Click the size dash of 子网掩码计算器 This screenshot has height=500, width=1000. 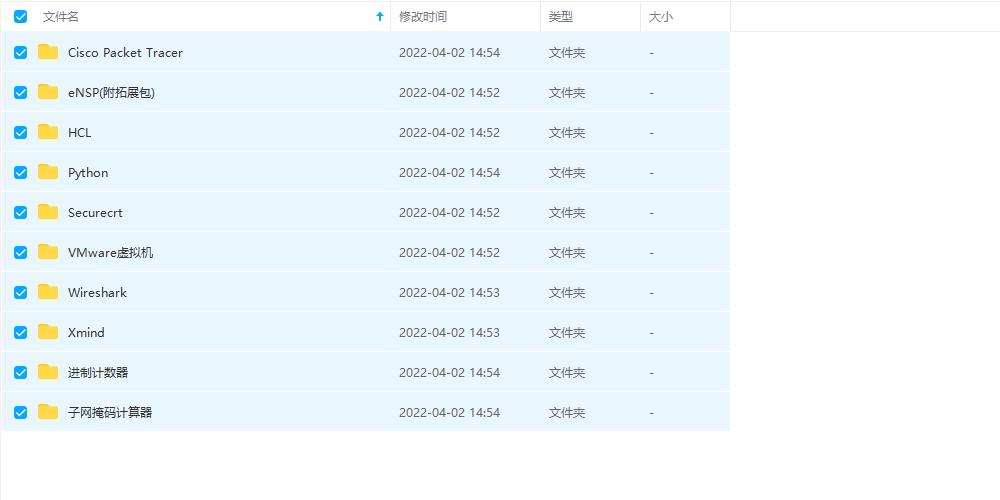651,413
